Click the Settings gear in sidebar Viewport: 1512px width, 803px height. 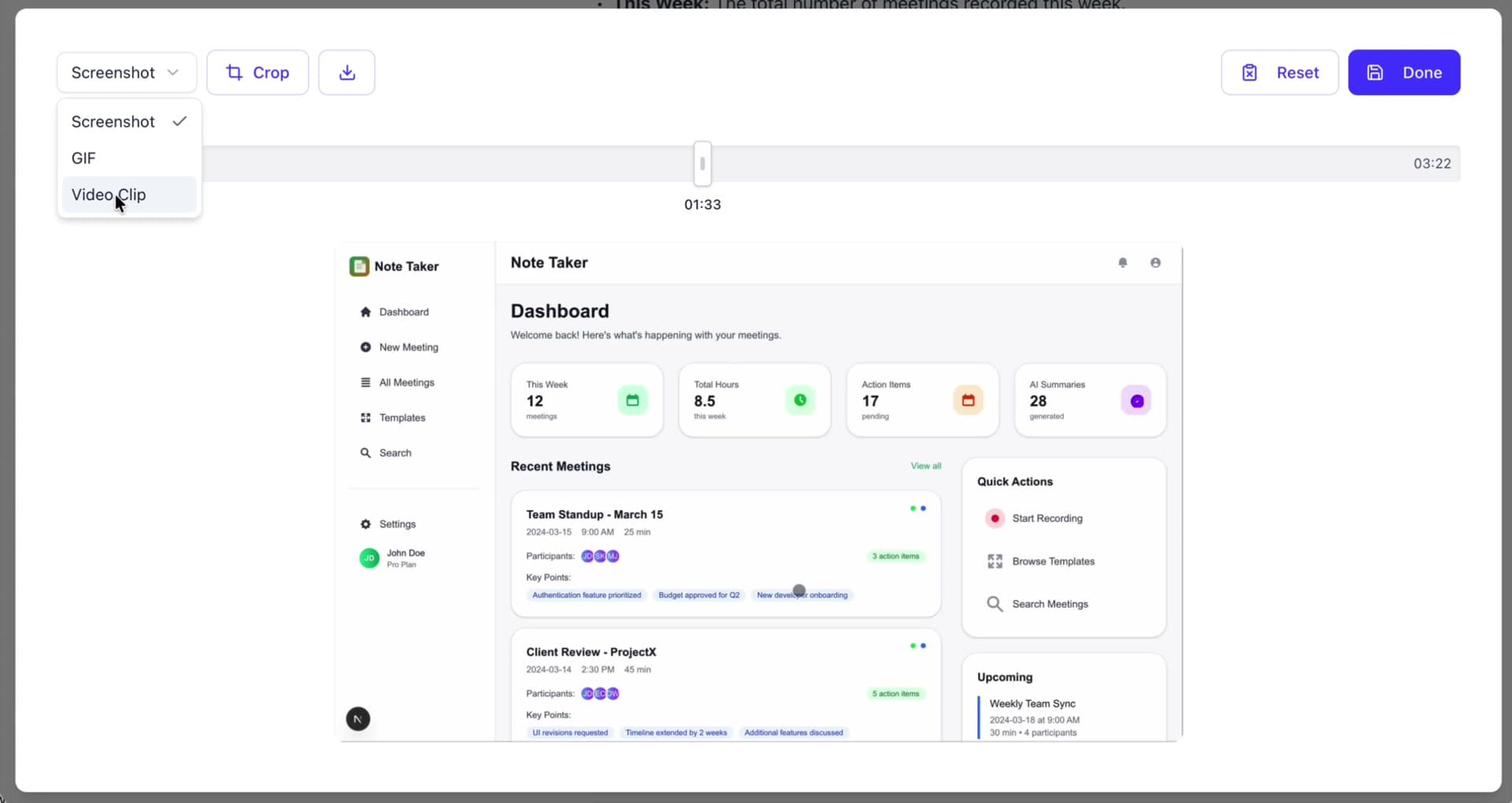[x=365, y=524]
